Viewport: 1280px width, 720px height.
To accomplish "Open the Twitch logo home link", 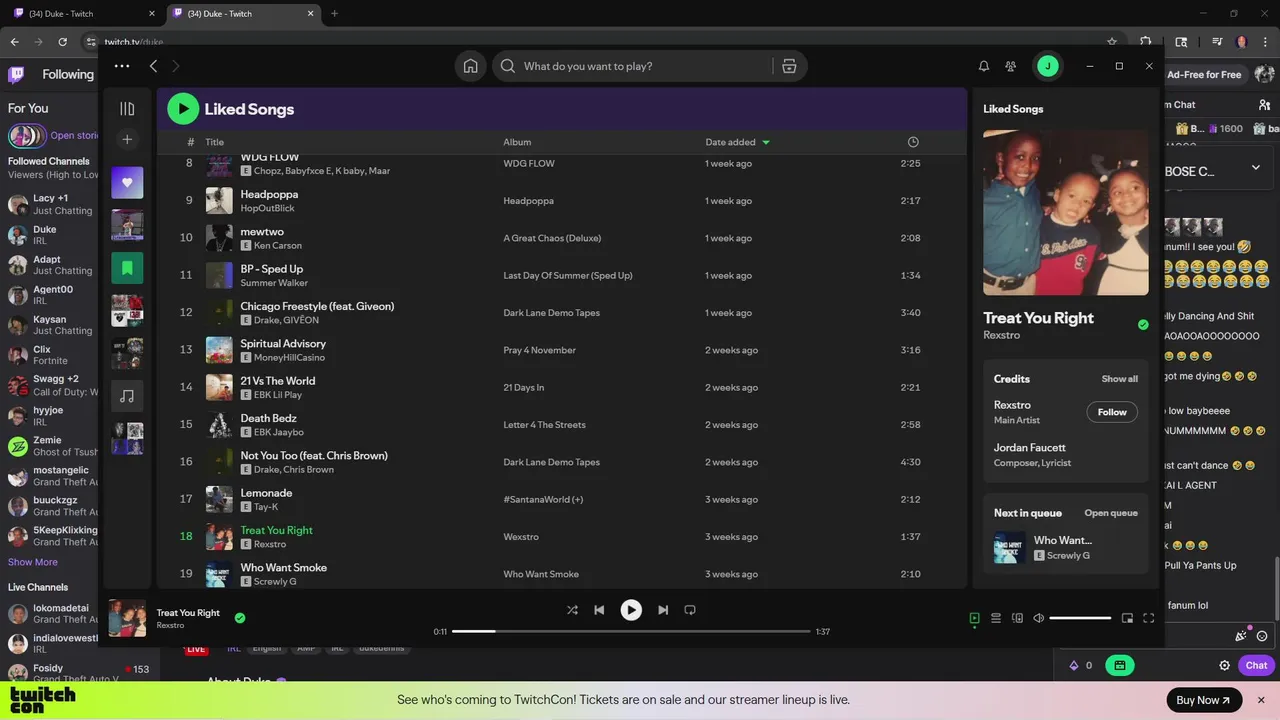I will (x=16, y=74).
